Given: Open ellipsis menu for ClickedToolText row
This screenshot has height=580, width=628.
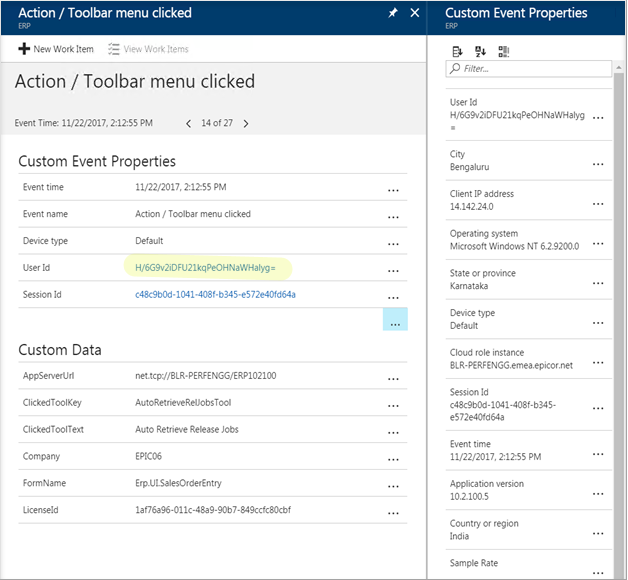Looking at the screenshot, I should [x=393, y=433].
